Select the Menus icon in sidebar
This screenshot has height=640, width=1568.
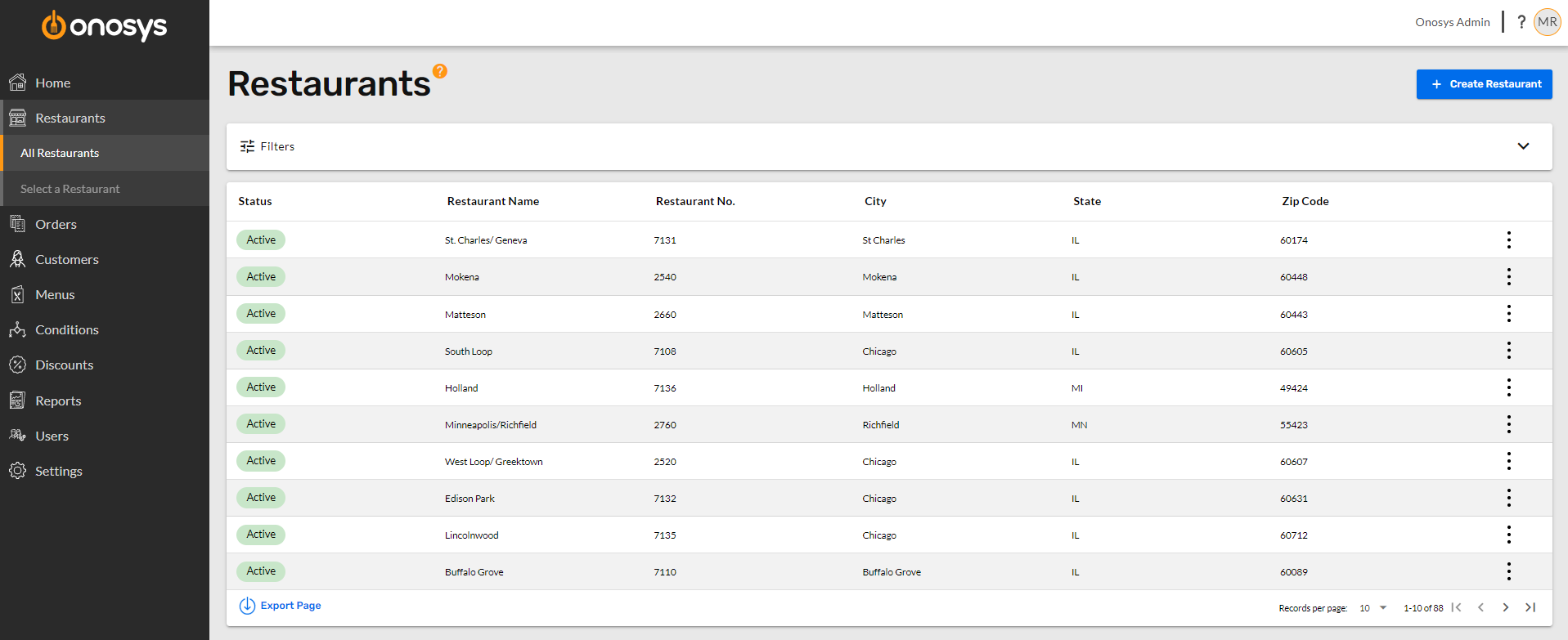[x=17, y=294]
